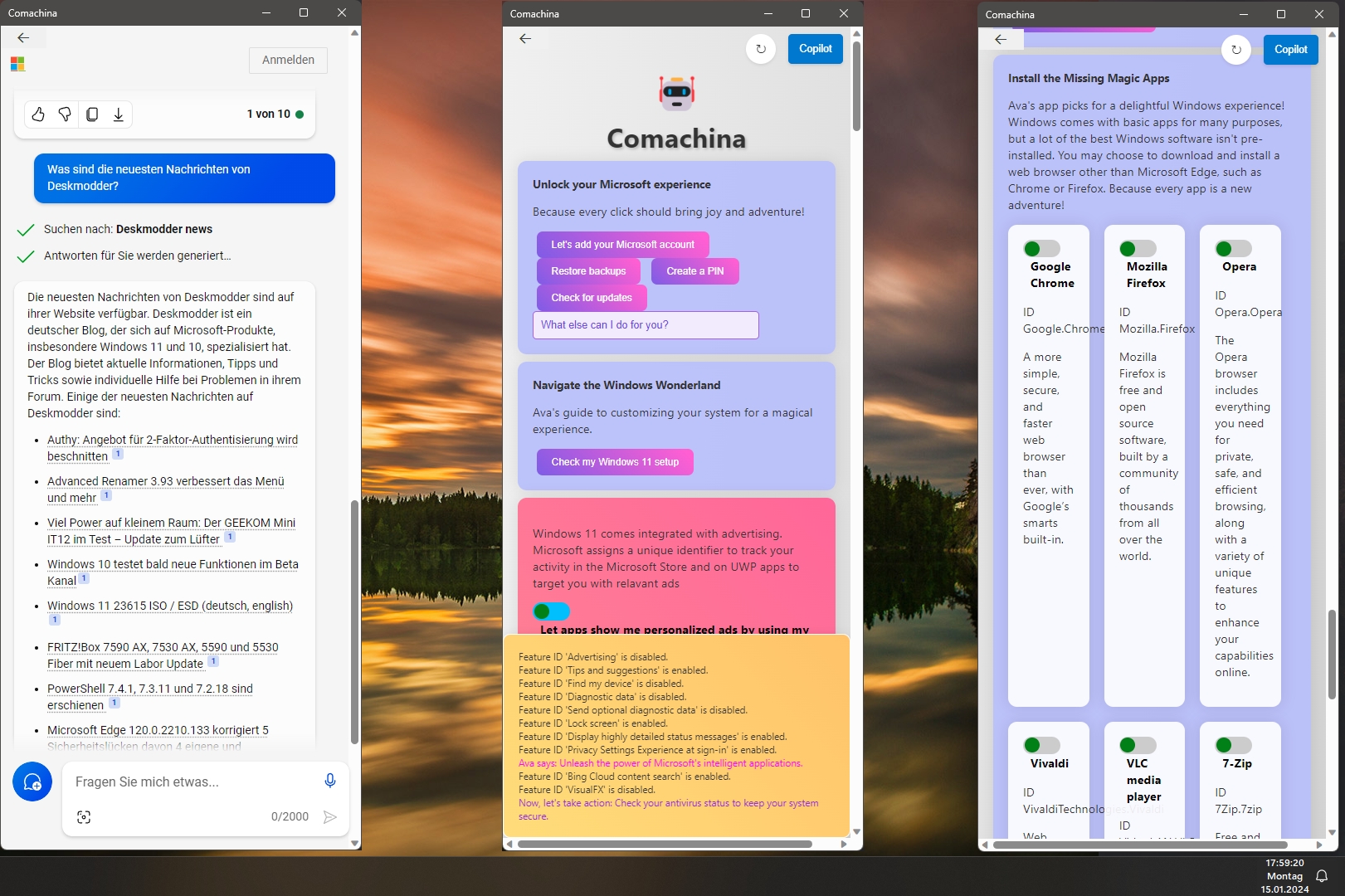Click scroll-down arrow in middle window scrollbar

[x=856, y=831]
